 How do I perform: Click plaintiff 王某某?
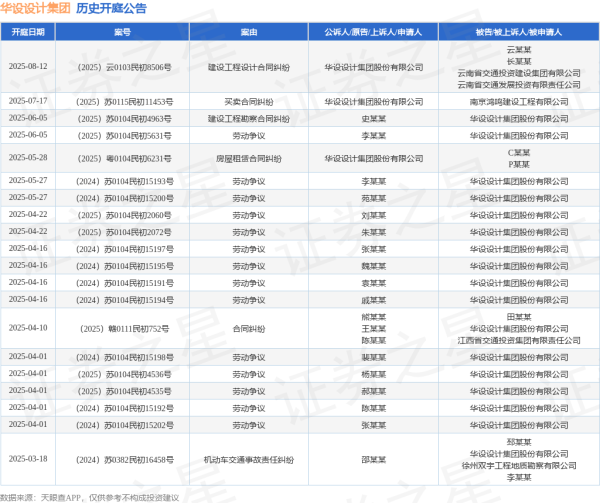point(373,329)
